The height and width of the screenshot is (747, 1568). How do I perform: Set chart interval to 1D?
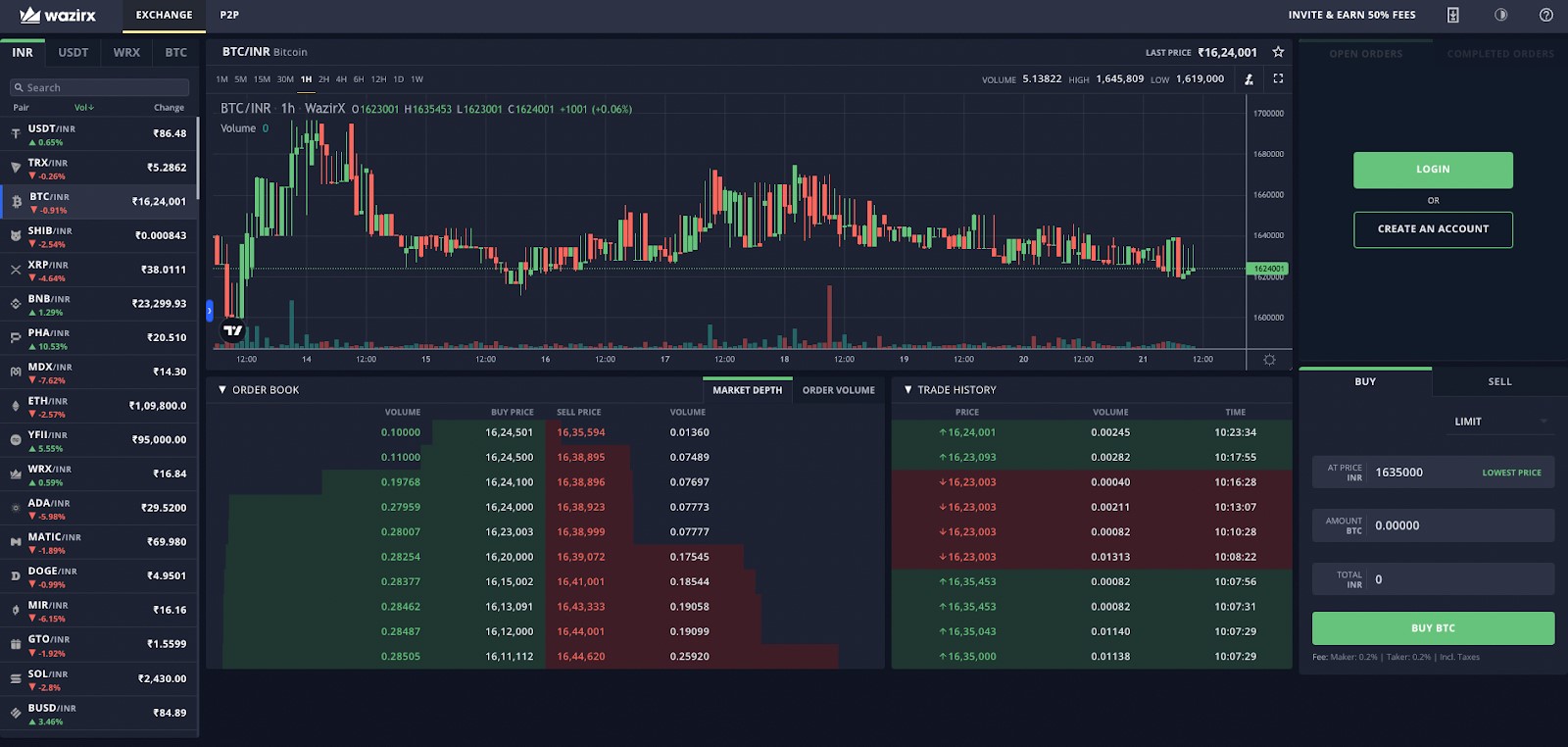click(398, 79)
